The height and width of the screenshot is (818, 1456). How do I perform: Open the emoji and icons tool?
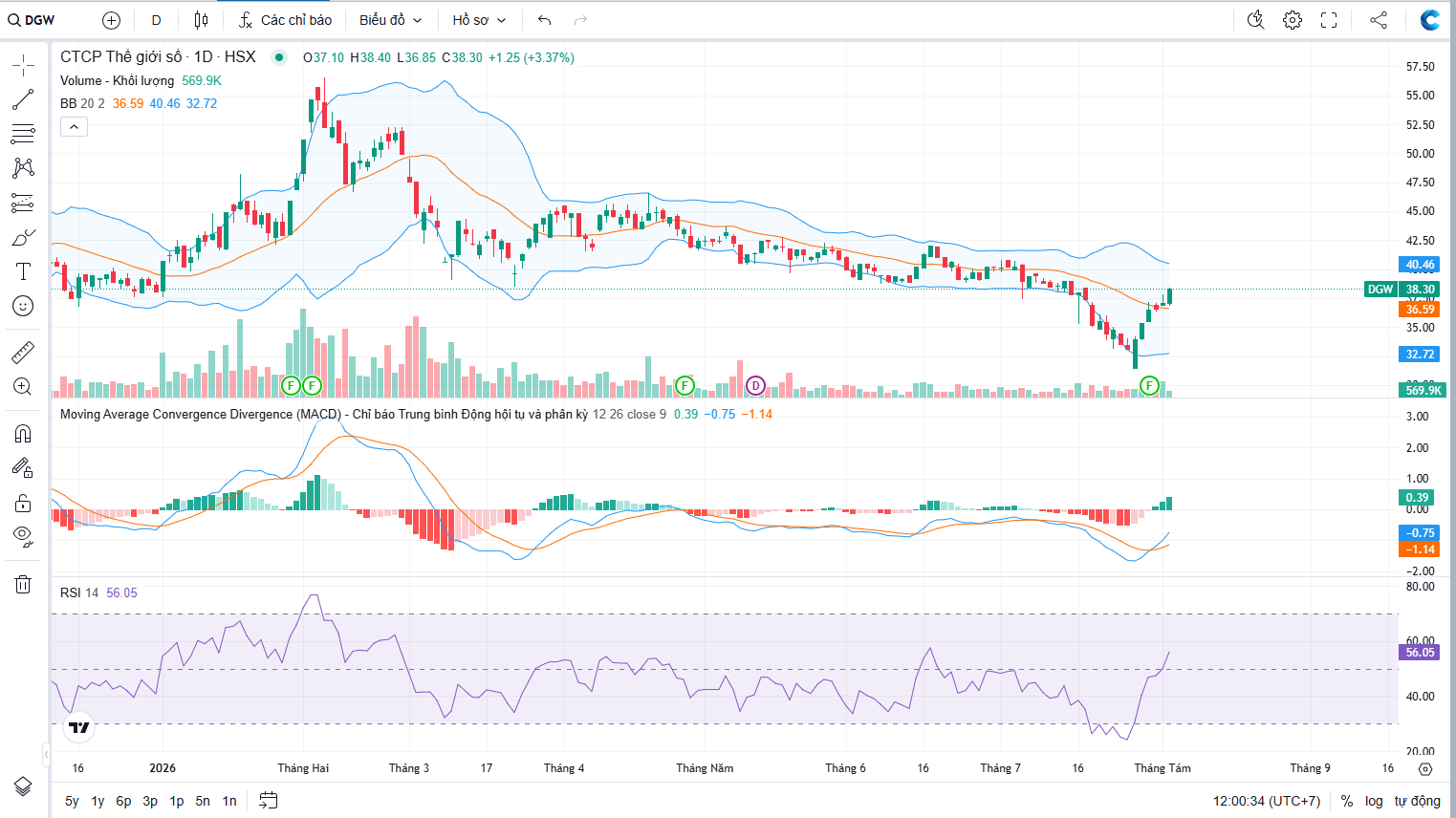23,306
